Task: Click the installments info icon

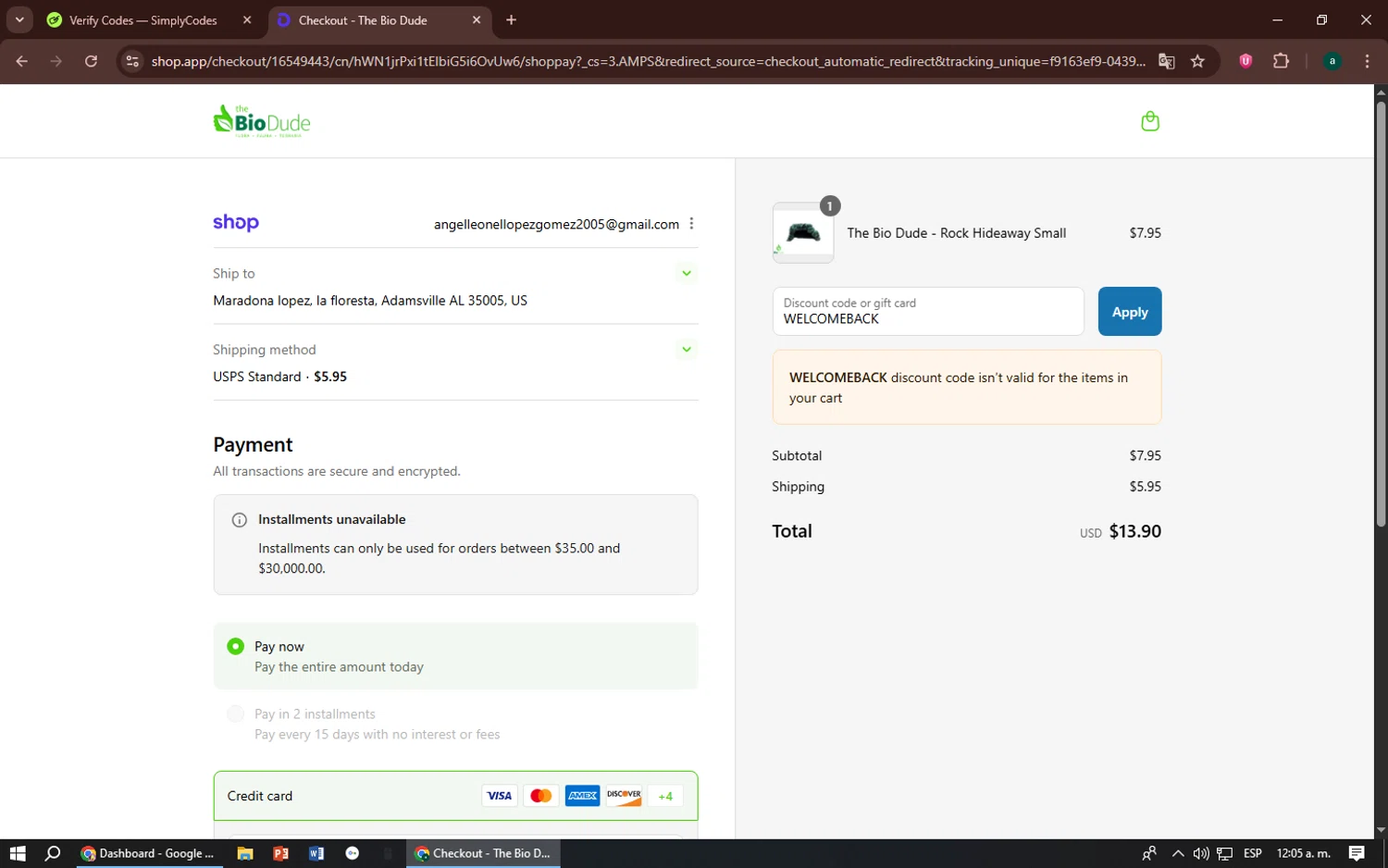Action: 239,520
